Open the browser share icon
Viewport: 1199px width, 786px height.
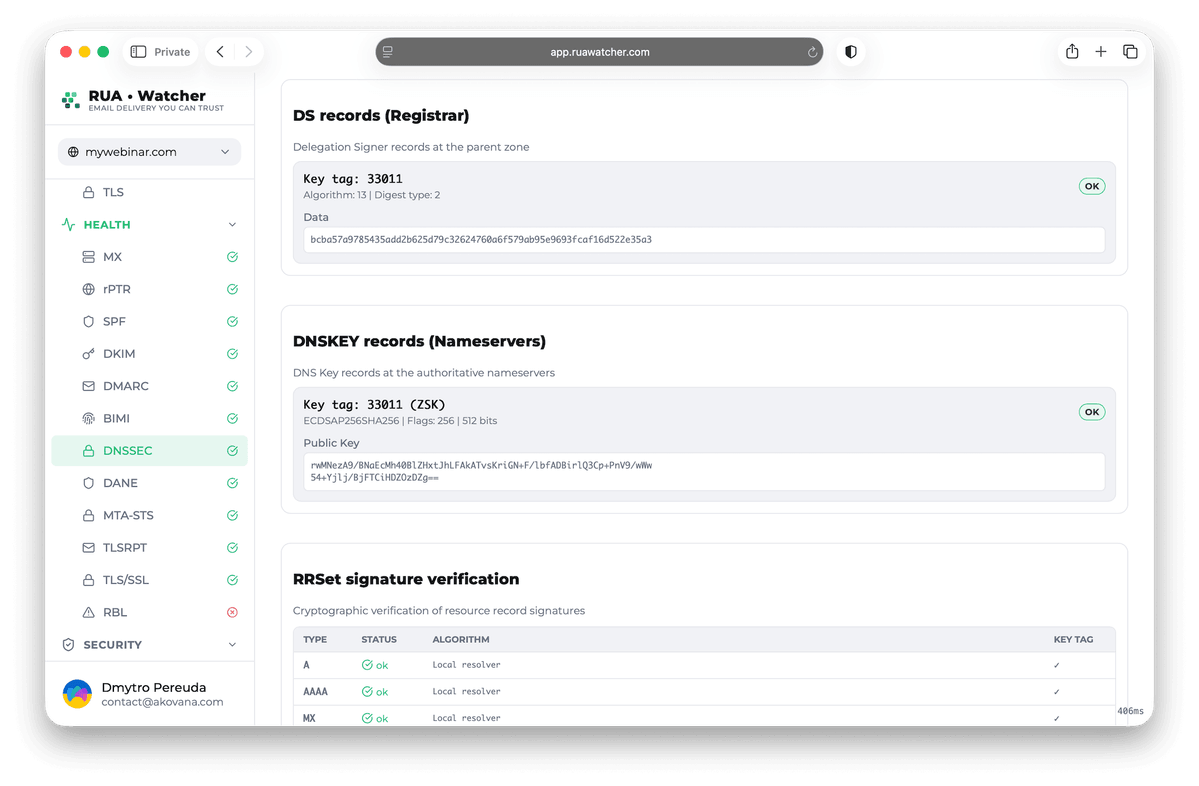click(1072, 51)
